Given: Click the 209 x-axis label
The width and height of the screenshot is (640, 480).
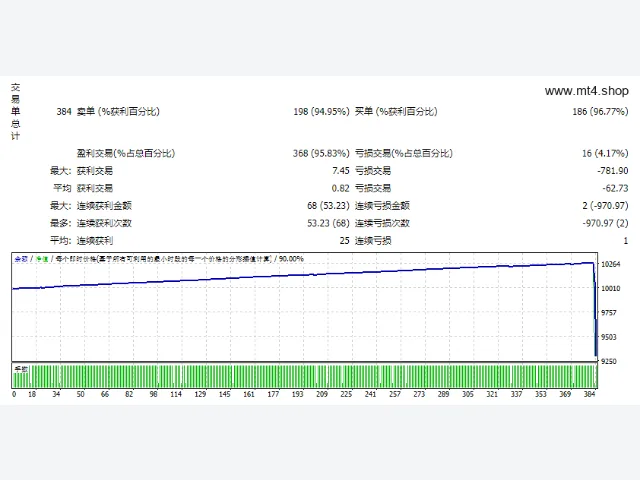Looking at the screenshot, I should (x=322, y=394).
